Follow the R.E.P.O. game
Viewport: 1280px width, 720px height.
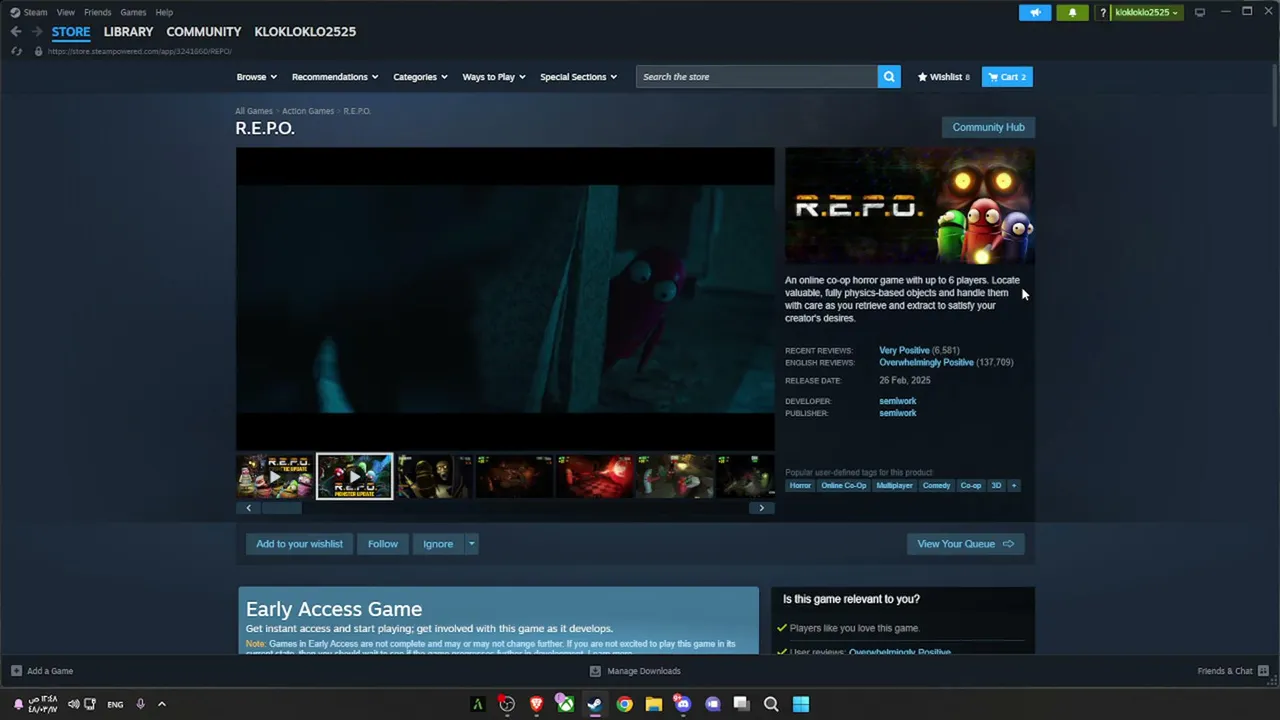[383, 544]
